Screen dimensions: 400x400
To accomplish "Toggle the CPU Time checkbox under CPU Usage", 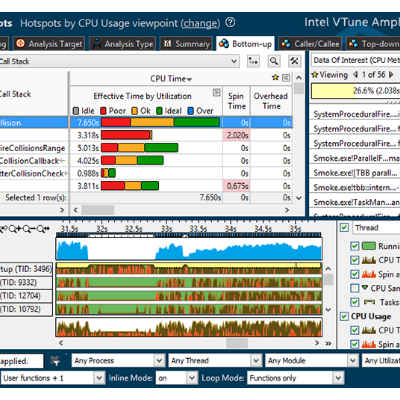I will [355, 330].
